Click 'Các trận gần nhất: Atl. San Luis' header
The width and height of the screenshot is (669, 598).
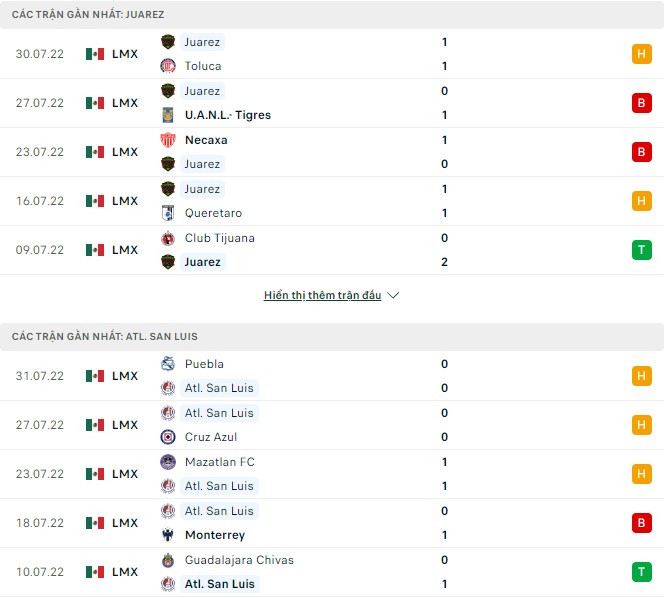[x=105, y=337]
